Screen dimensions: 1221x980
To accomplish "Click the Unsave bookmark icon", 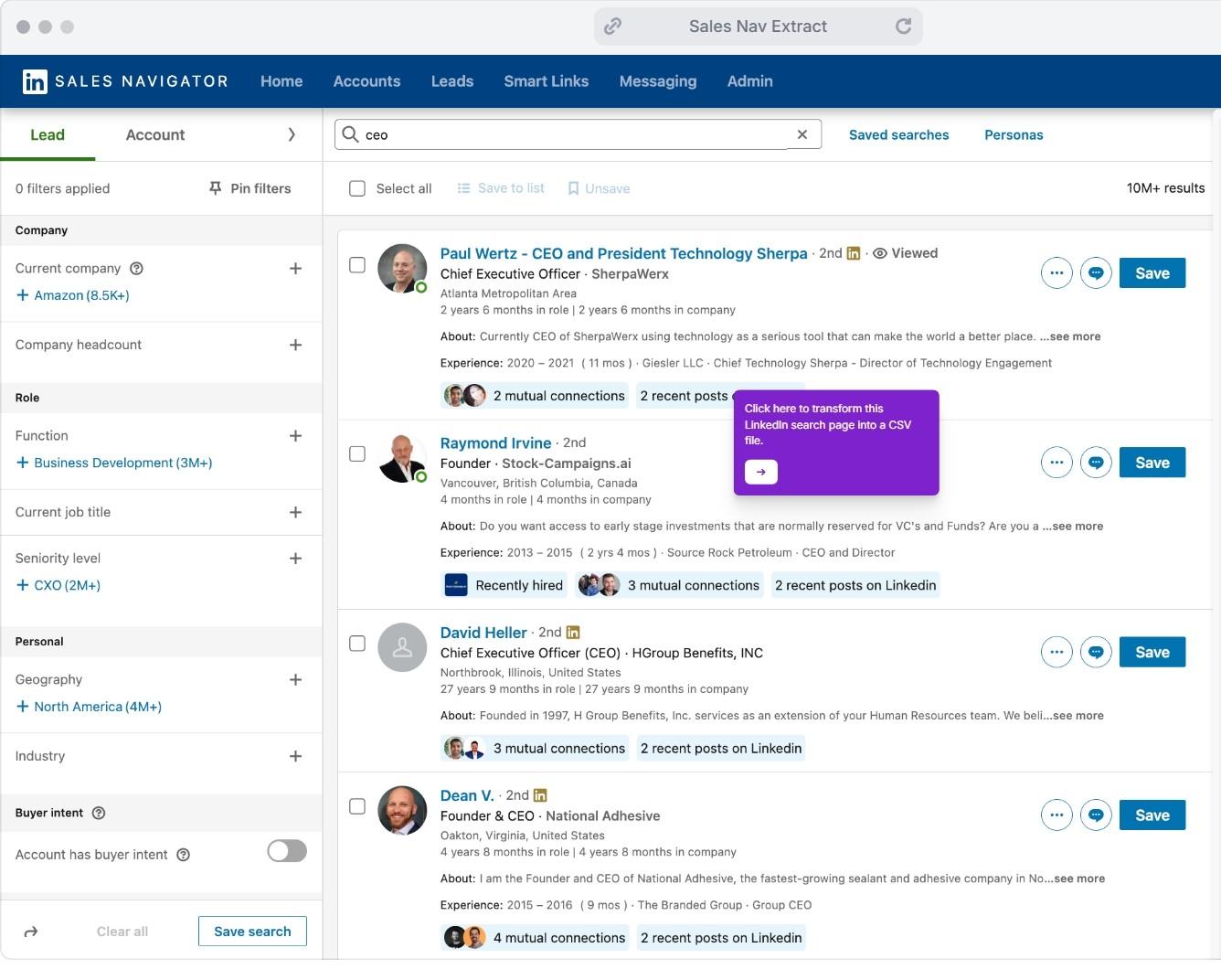I will 574,188.
